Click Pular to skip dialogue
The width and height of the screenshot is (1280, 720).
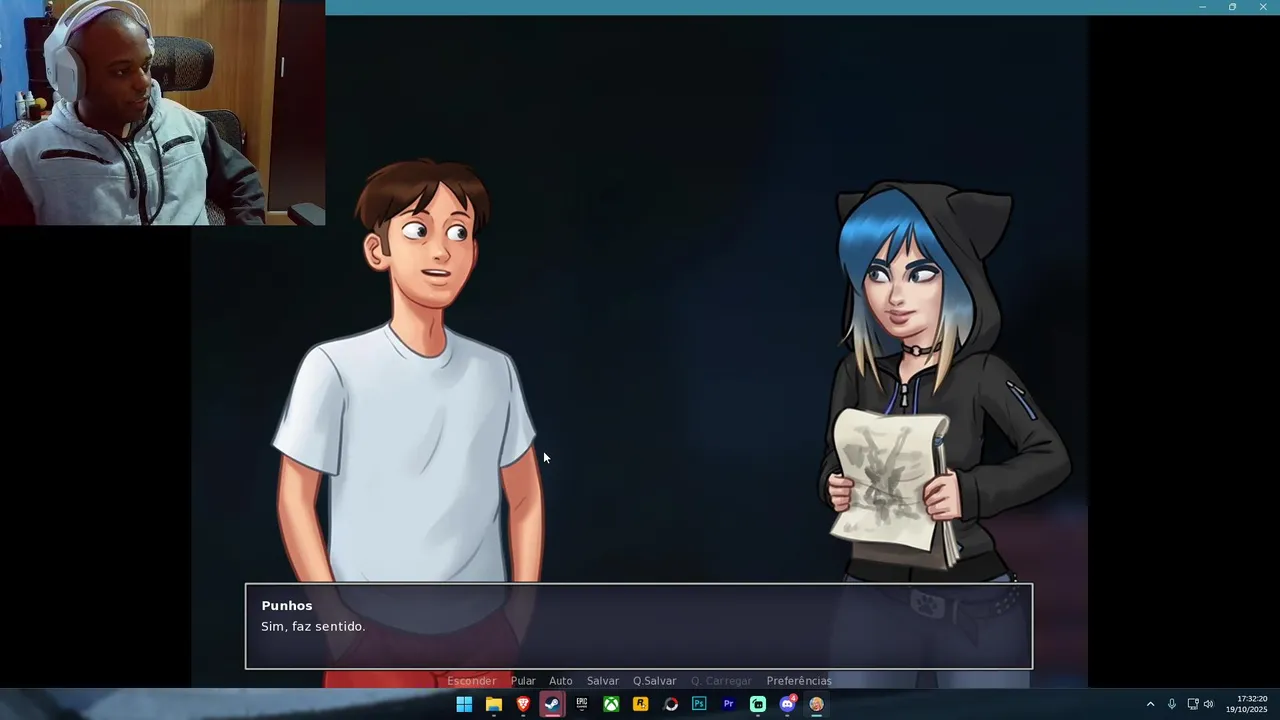pos(523,681)
